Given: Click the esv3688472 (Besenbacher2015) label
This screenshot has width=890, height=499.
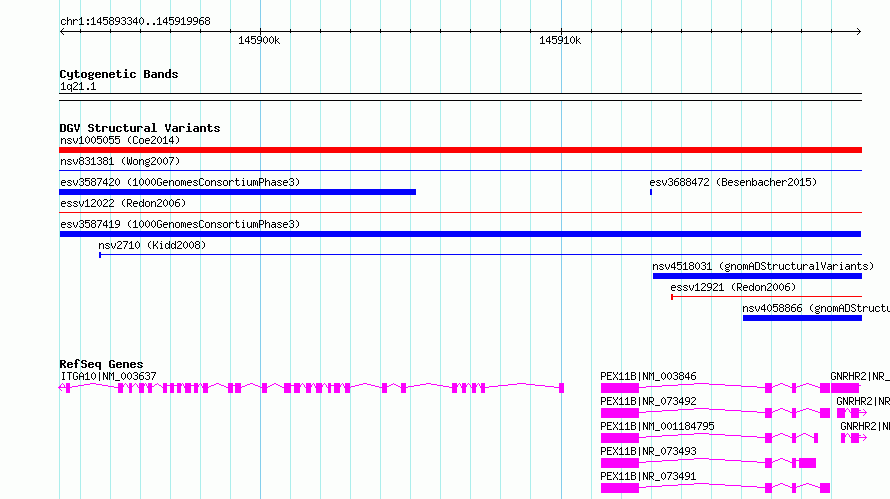Looking at the screenshot, I should pyautogui.click(x=733, y=182).
